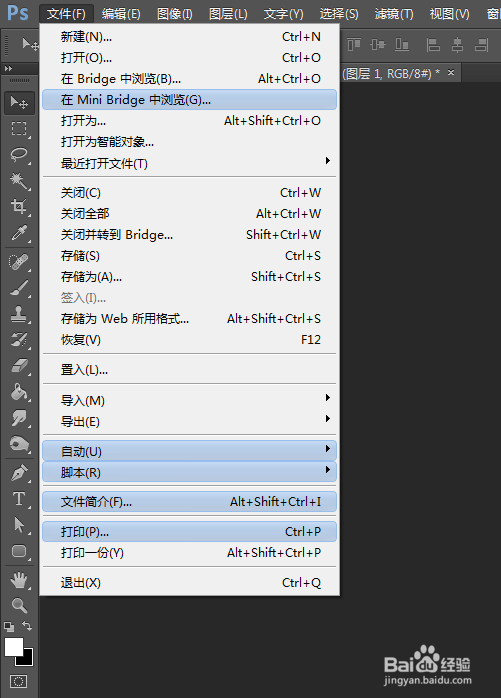501x698 pixels.
Task: Open the 编辑(E) menu
Action: point(121,14)
